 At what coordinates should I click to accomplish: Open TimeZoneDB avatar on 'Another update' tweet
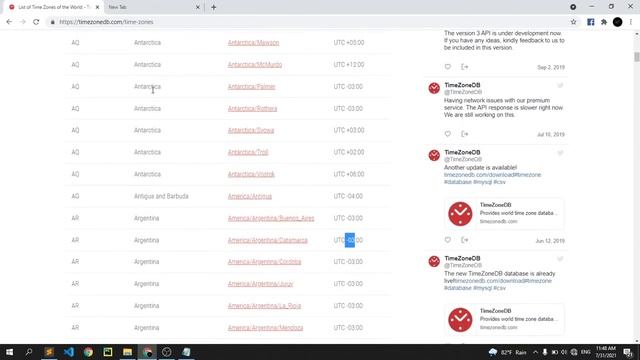(434, 156)
